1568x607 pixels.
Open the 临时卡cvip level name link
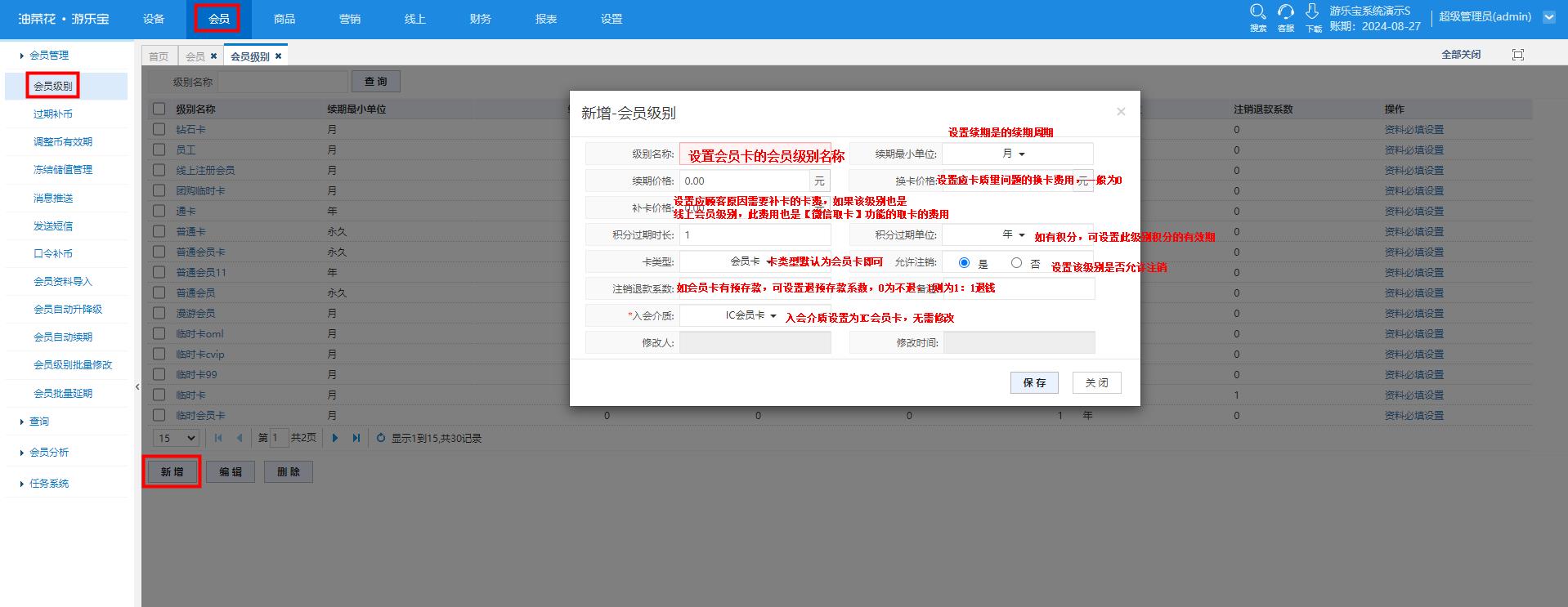(x=200, y=354)
